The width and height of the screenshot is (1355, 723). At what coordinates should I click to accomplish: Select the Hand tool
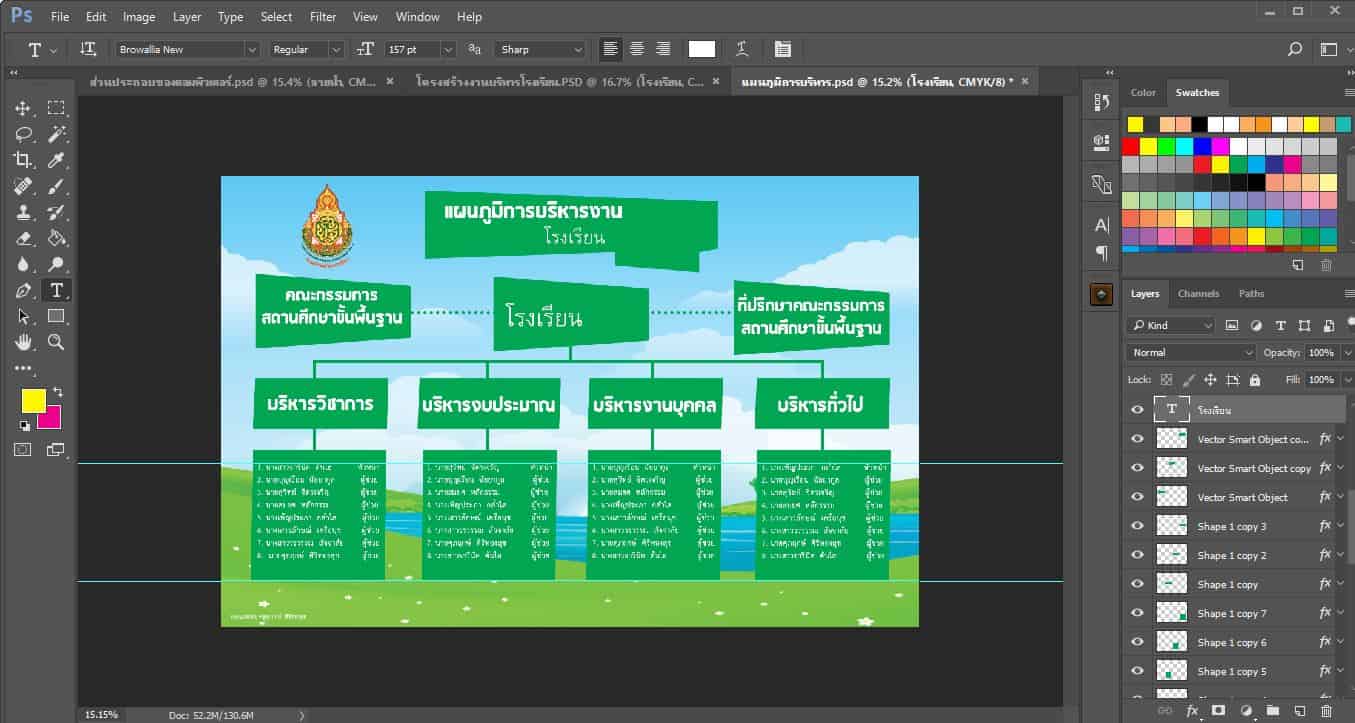23,342
